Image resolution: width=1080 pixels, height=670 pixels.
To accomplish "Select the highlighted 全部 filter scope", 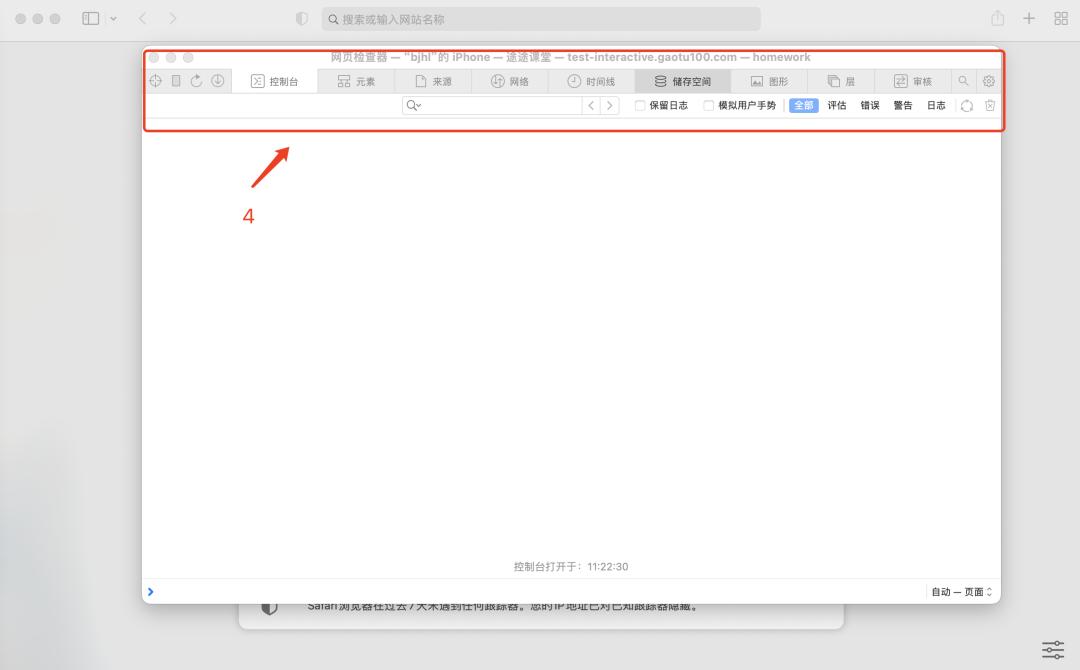I will click(803, 105).
